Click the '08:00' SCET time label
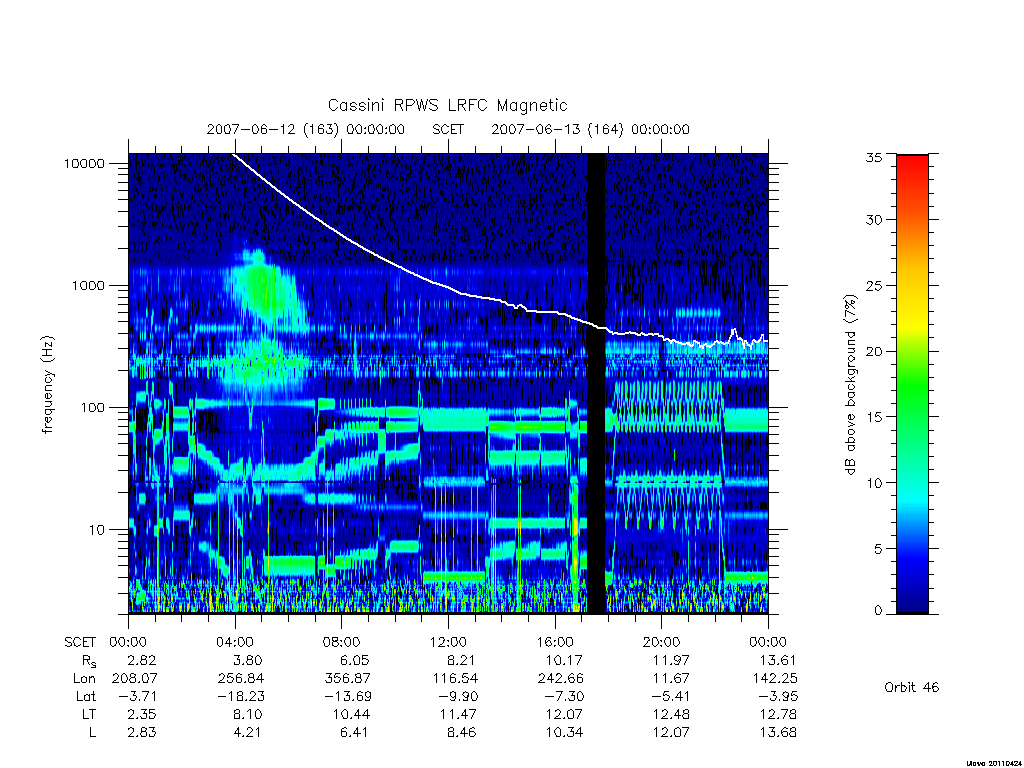 341,642
